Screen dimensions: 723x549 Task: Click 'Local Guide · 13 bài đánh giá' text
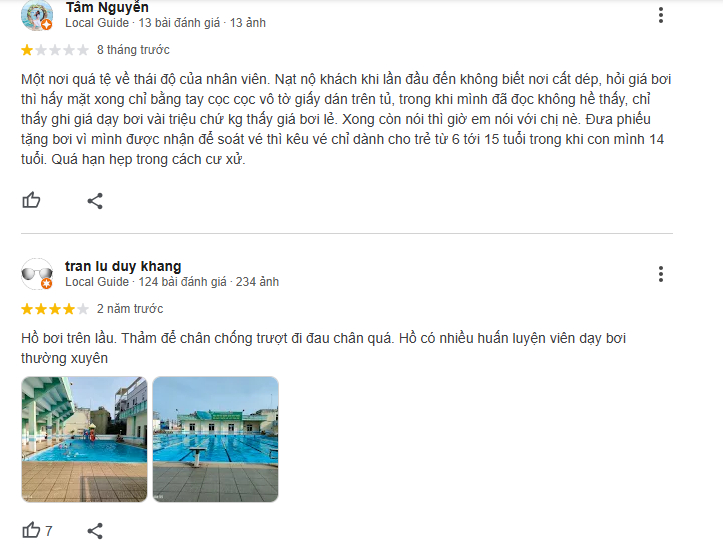[142, 23]
